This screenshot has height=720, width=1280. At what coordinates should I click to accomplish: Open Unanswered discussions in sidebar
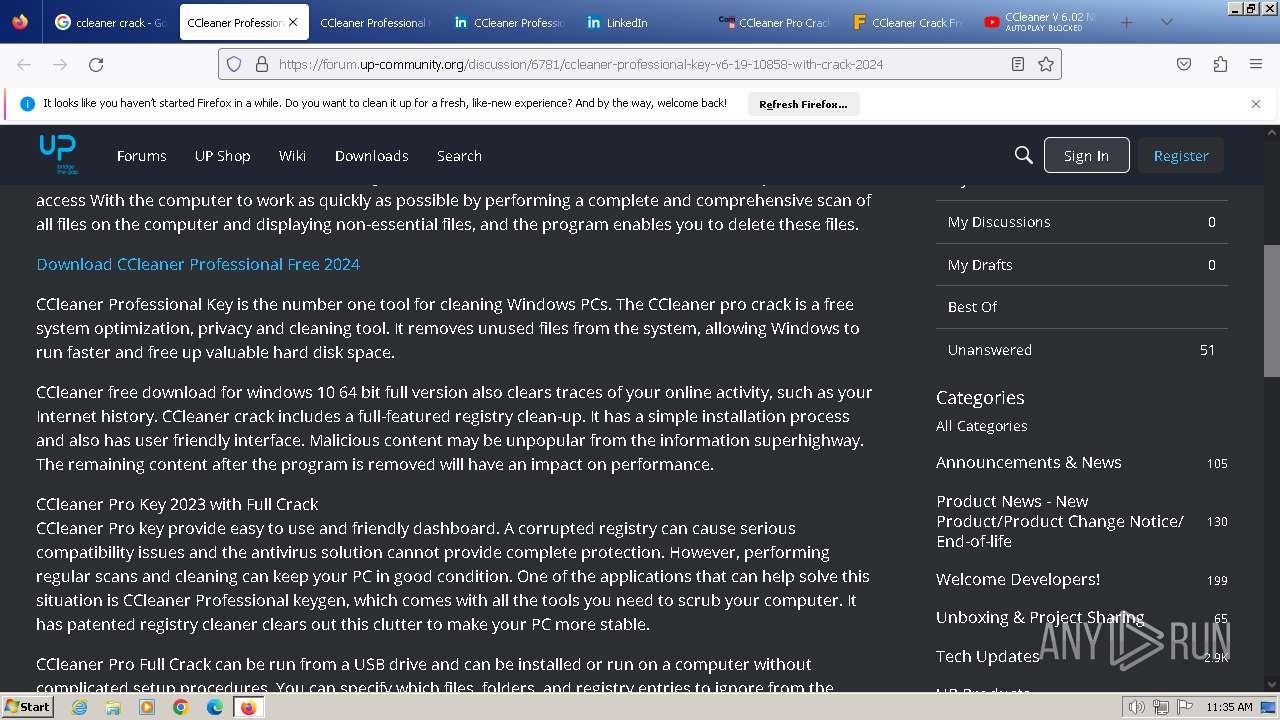pos(1082,350)
